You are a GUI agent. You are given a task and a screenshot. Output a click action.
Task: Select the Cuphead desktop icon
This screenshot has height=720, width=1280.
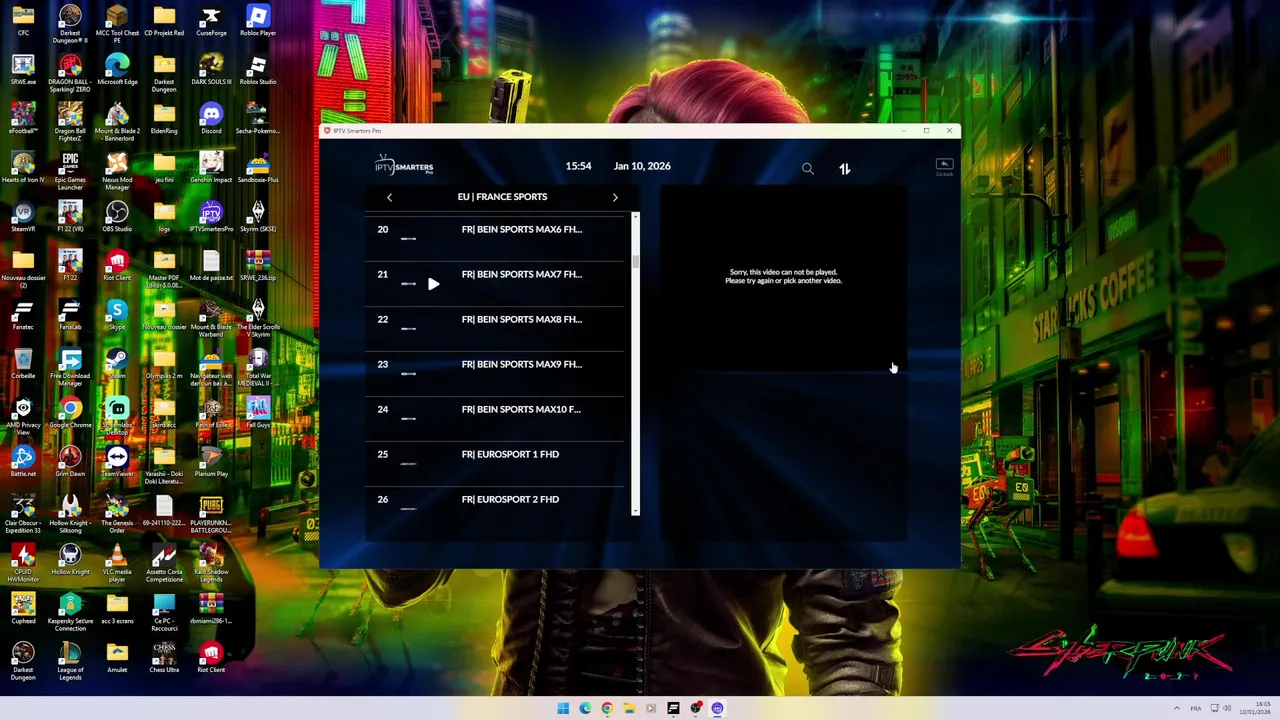(x=23, y=609)
